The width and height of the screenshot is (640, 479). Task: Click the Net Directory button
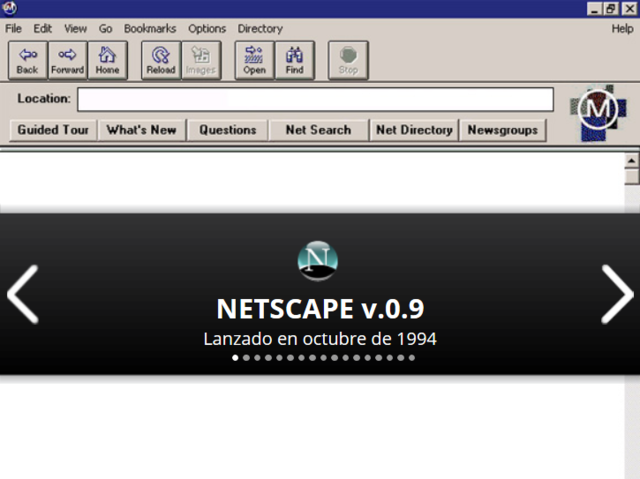tap(414, 130)
